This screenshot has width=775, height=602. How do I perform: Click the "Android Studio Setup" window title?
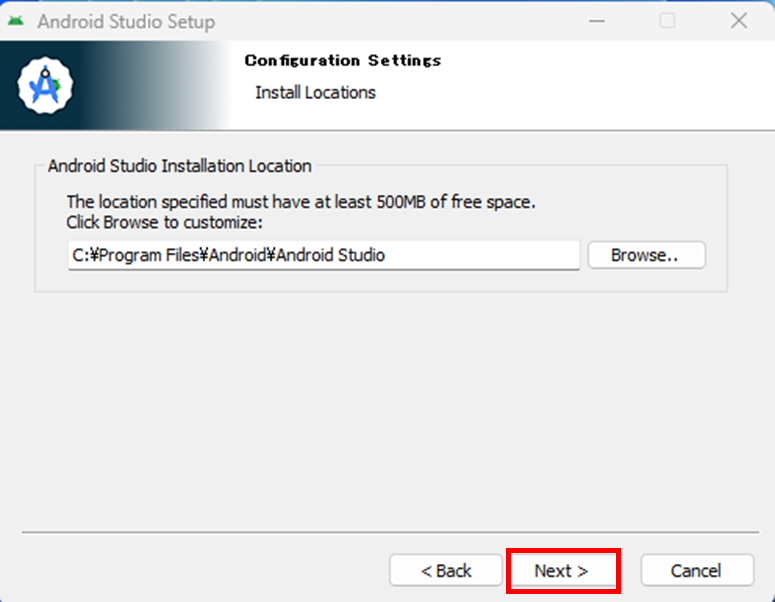(126, 21)
